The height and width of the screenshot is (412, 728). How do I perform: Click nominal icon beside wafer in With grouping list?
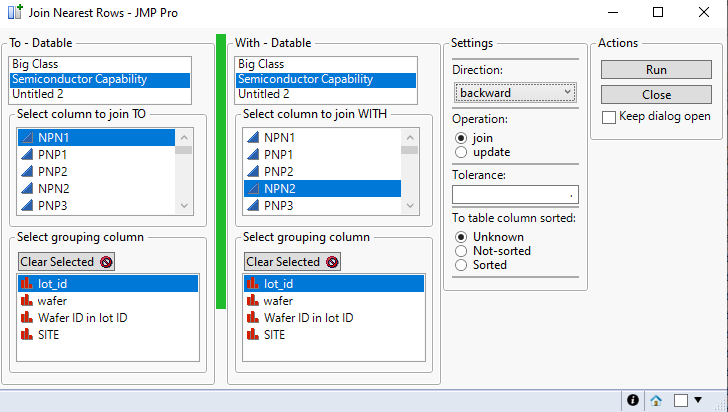(252, 301)
